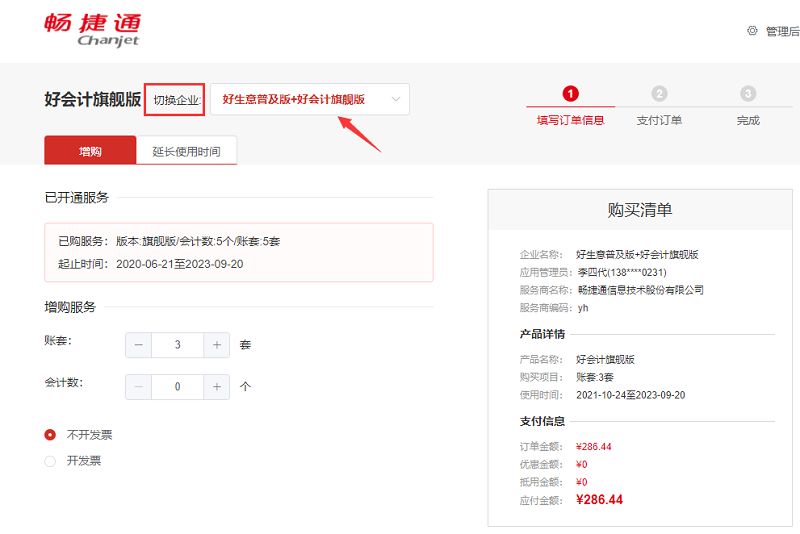Click the 账套 quantity field showing 3
Image resolution: width=800 pixels, height=534 pixels.
point(178,345)
